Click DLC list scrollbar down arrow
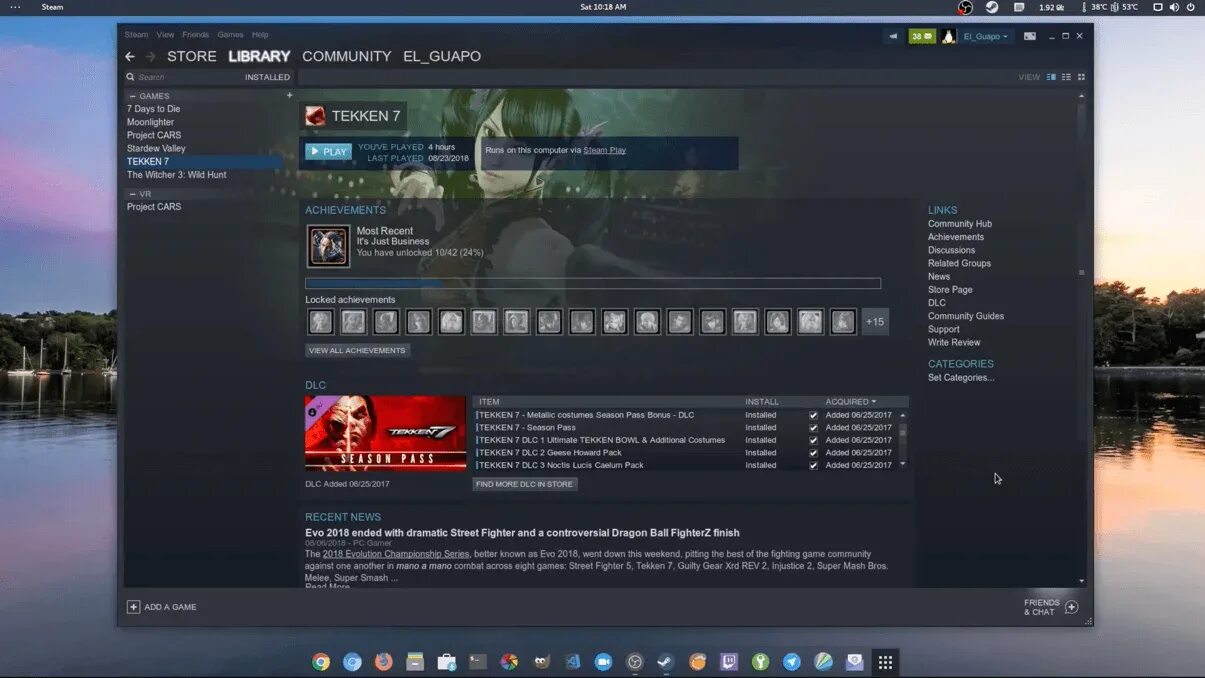Viewport: 1205px width, 678px height. tap(903, 464)
